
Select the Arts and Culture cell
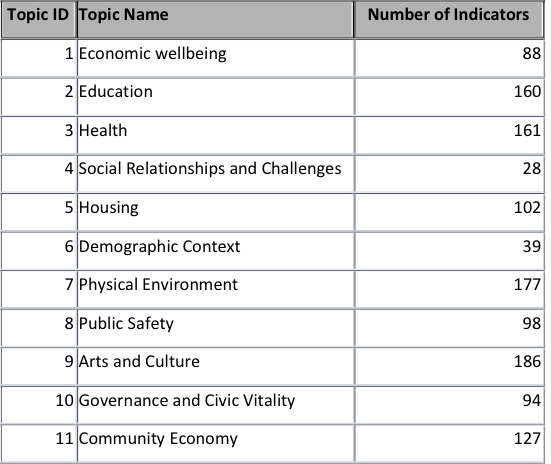[215, 366]
